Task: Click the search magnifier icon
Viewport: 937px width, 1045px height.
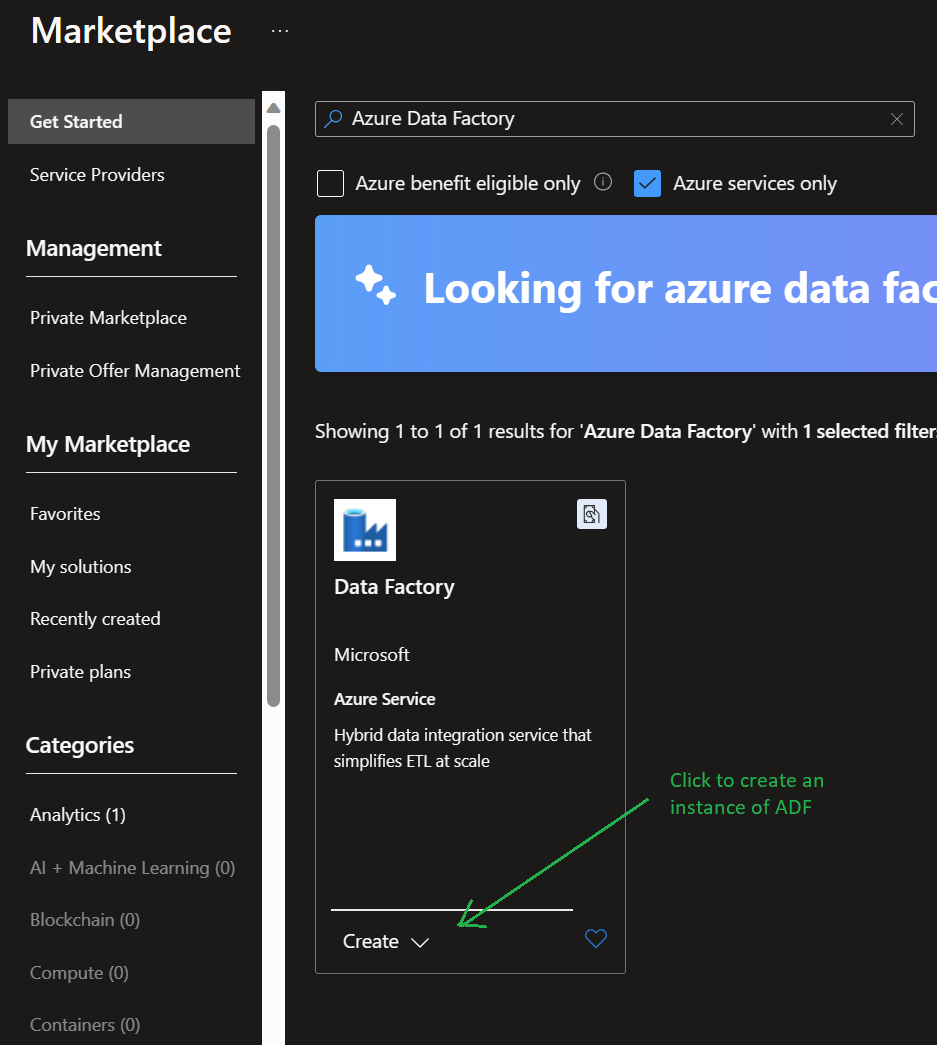Action: [x=334, y=118]
